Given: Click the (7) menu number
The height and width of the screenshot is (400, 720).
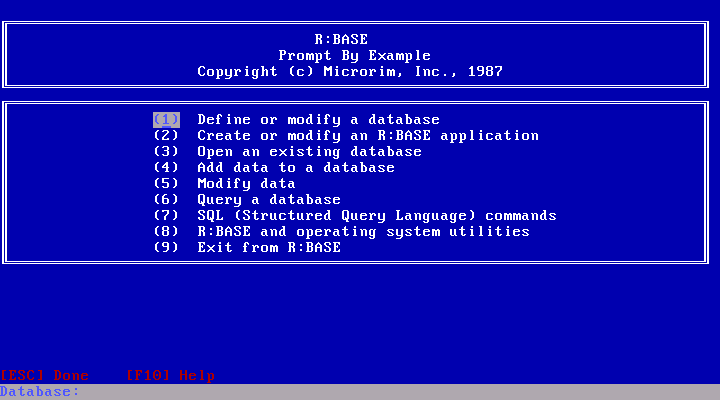Looking at the screenshot, I should 166,216.
